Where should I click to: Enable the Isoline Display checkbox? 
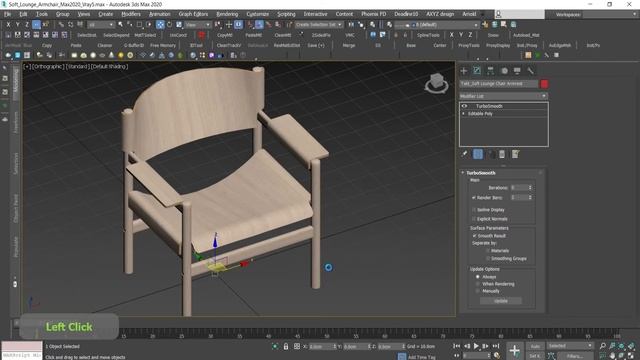tap(474, 210)
